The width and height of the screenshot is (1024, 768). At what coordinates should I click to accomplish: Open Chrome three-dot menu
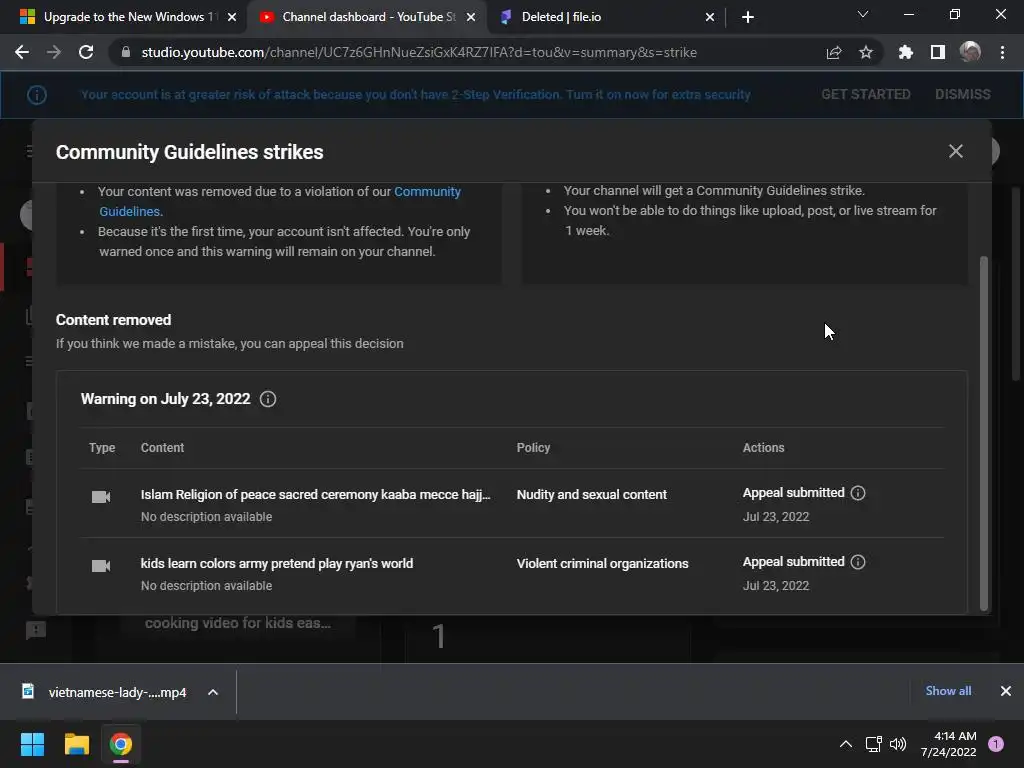pos(1002,52)
